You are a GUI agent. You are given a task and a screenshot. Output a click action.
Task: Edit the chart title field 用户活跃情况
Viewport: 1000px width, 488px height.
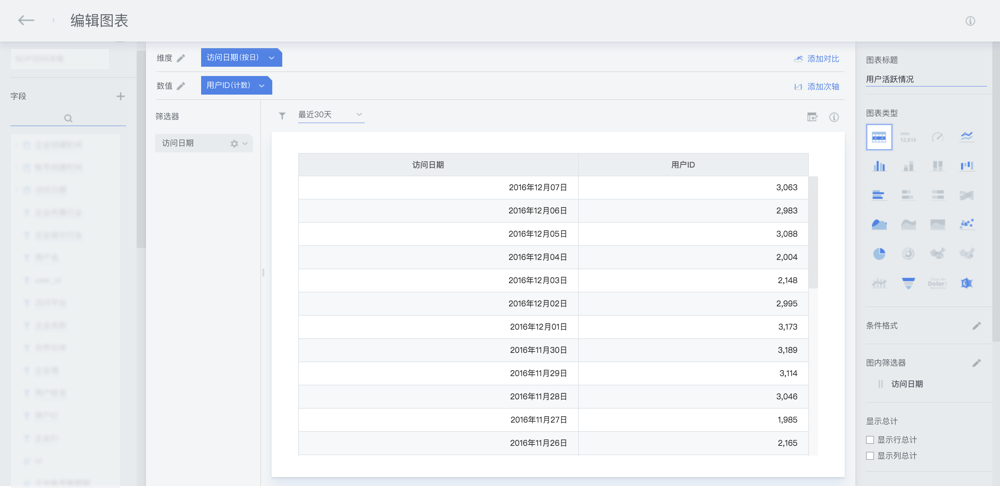click(926, 79)
